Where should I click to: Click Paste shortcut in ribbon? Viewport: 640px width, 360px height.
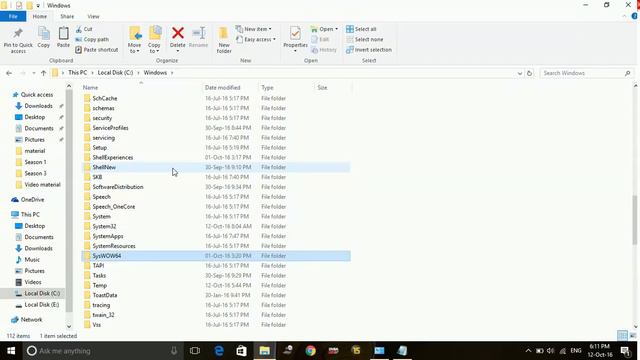coord(97,49)
